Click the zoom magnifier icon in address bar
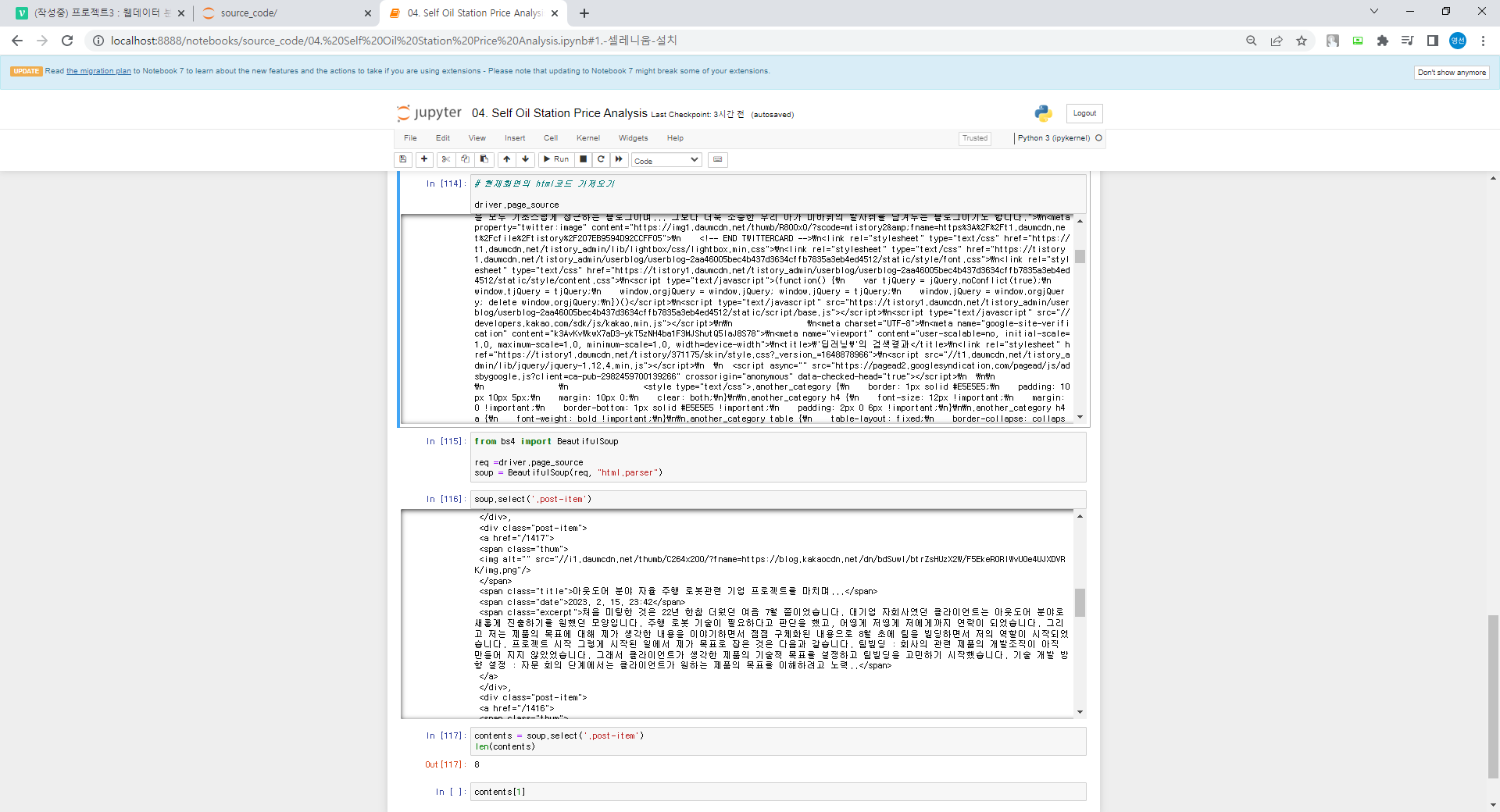Viewport: 1500px width, 812px height. pyautogui.click(x=1252, y=41)
